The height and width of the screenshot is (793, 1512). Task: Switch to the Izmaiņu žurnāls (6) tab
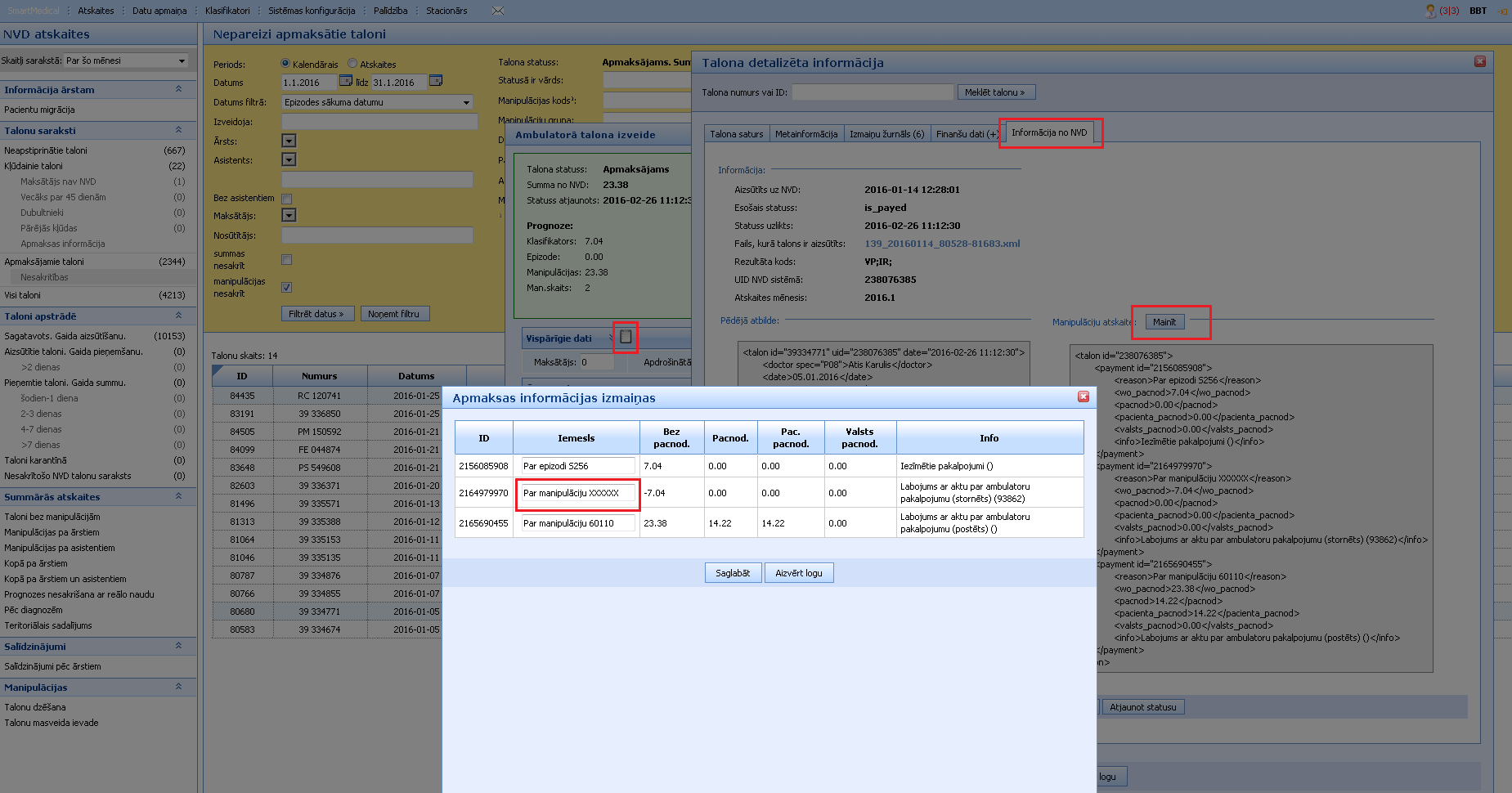point(886,134)
